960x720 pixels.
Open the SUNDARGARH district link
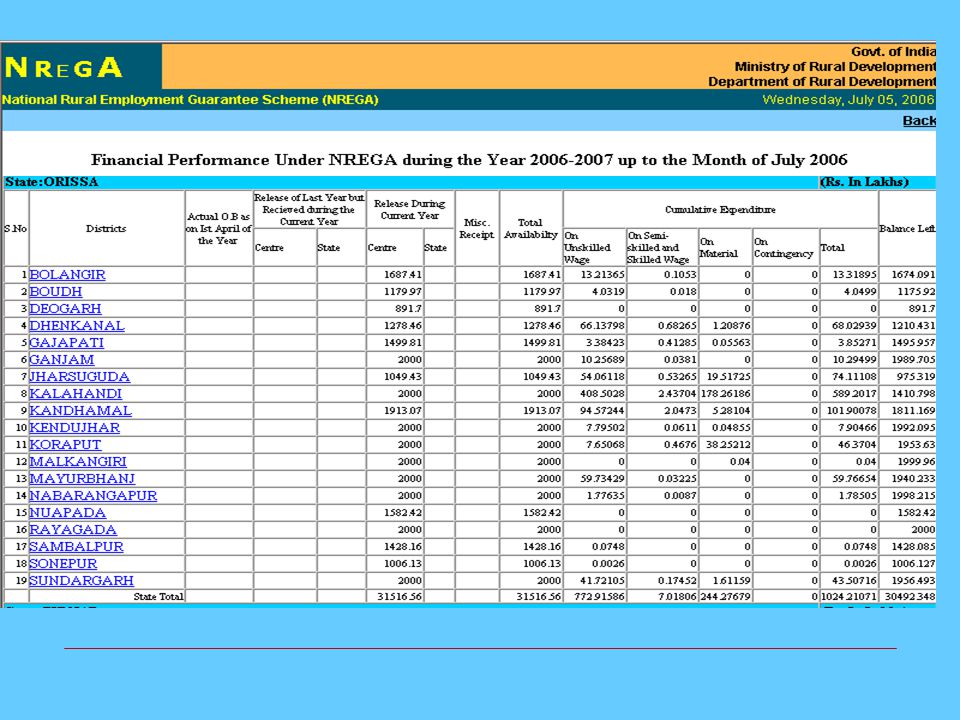81,580
